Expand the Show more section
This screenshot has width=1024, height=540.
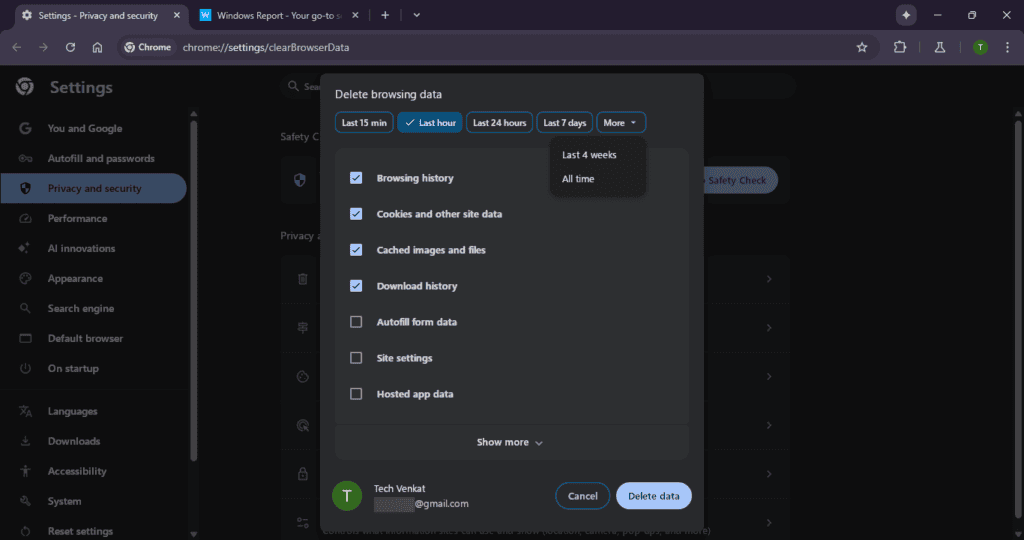click(510, 442)
